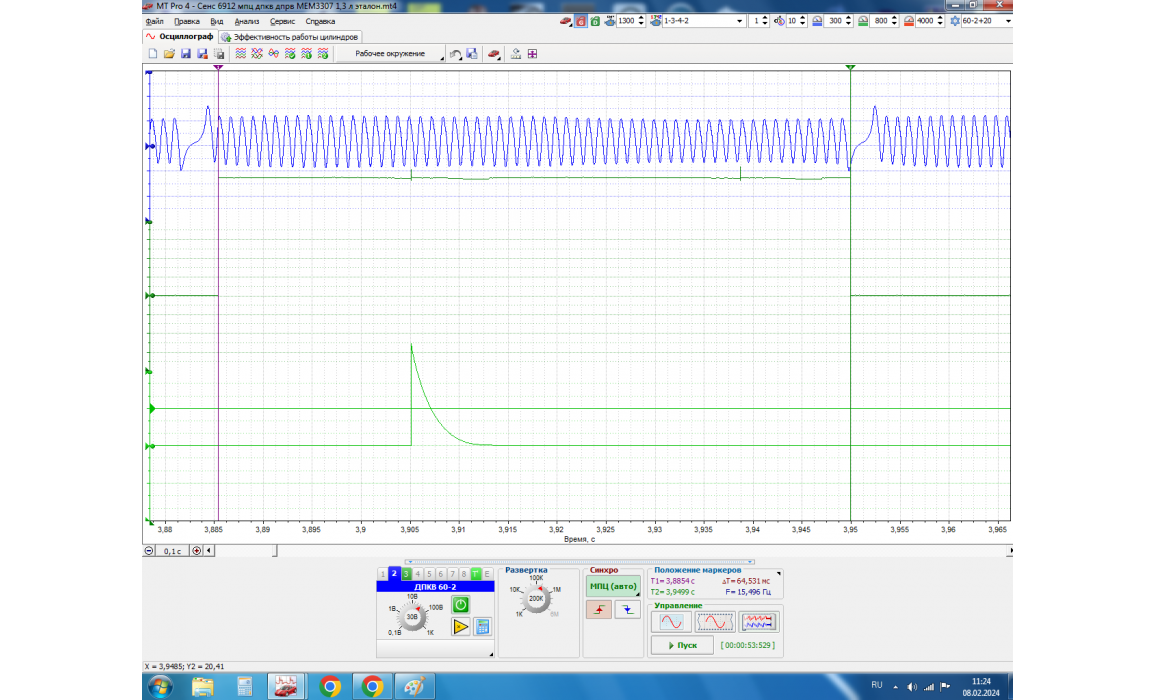Screen dimensions: 1156x700
Task: Click the save file floppy icon
Action: pos(185,54)
